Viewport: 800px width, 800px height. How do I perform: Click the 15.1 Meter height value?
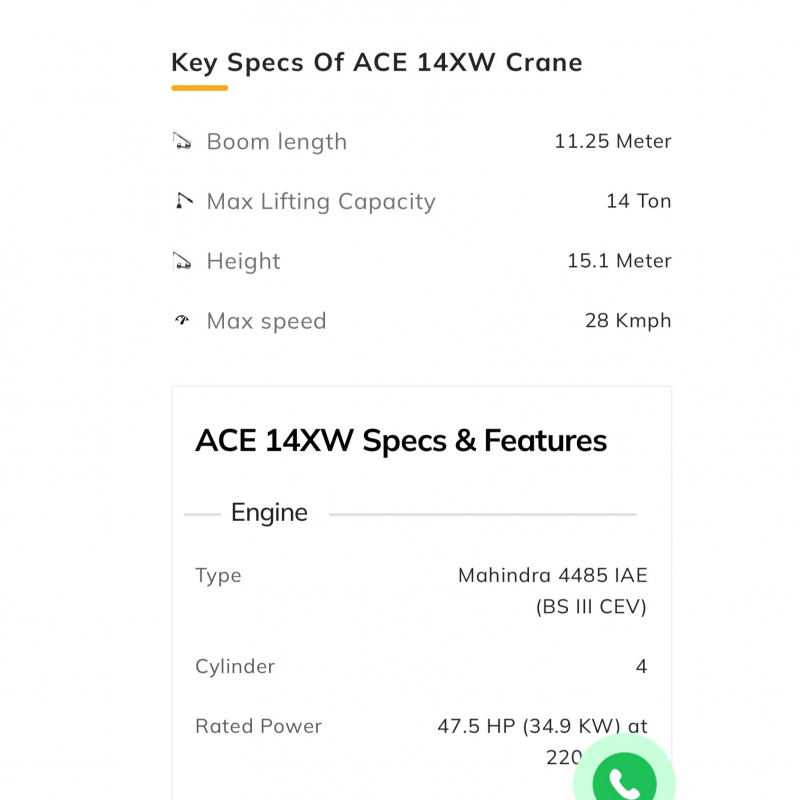tap(619, 261)
